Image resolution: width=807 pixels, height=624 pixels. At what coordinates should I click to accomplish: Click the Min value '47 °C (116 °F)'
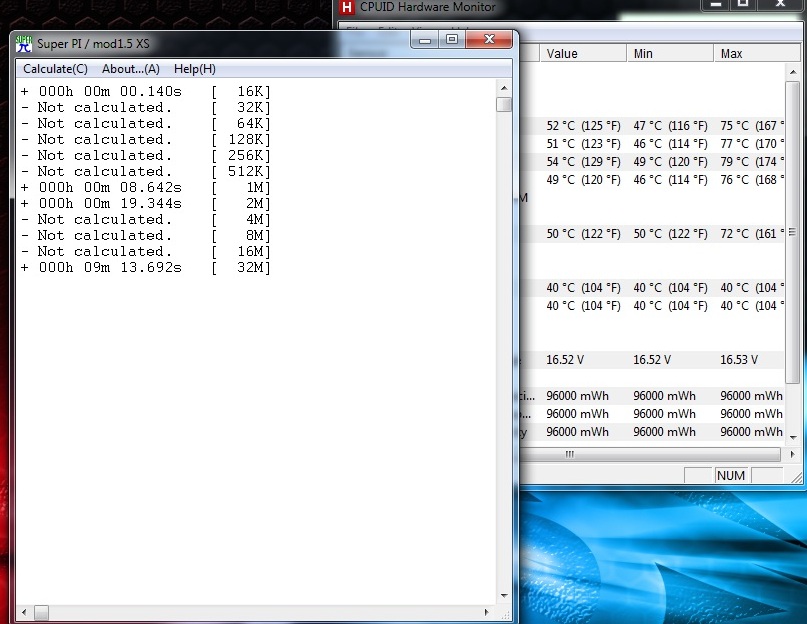tap(670, 126)
